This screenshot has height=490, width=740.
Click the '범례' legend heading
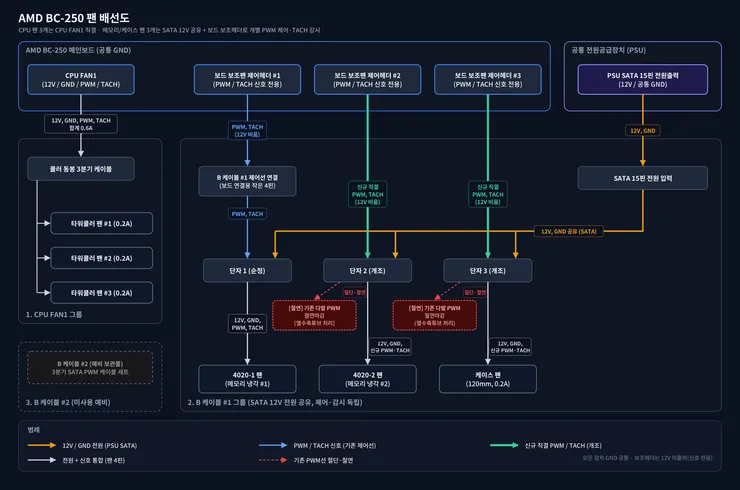(x=34, y=430)
